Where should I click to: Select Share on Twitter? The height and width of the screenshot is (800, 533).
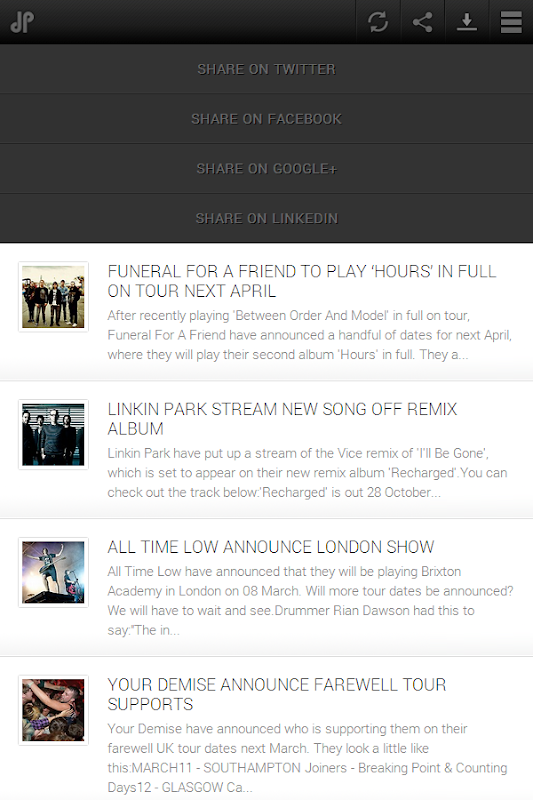click(266, 69)
